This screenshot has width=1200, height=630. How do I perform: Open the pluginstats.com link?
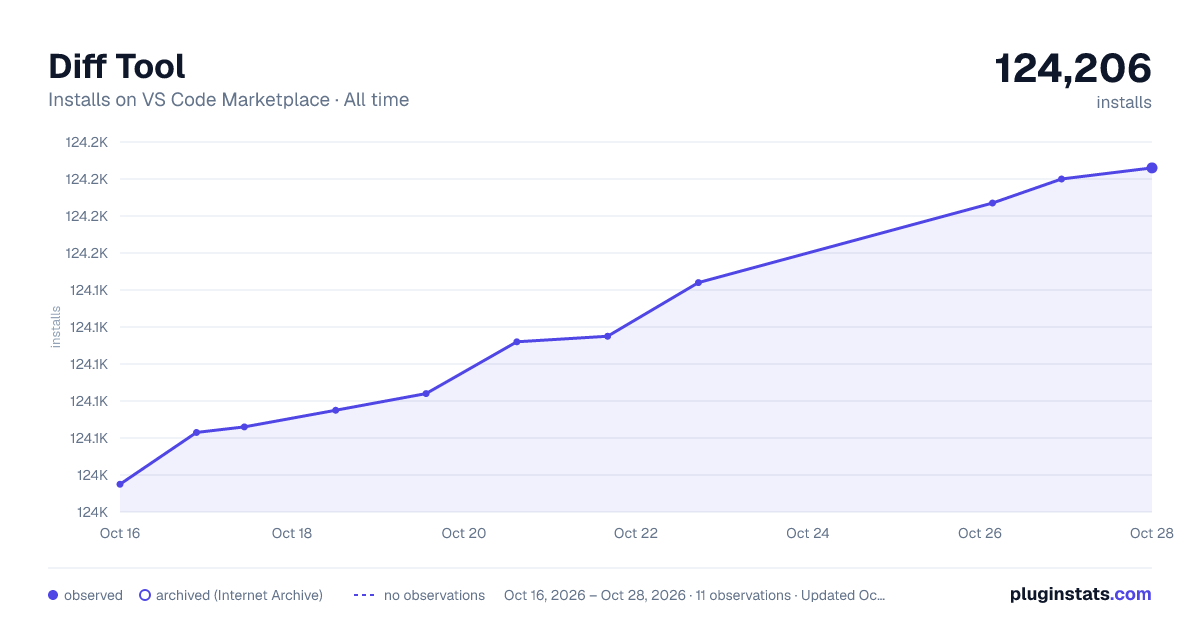(x=1080, y=594)
